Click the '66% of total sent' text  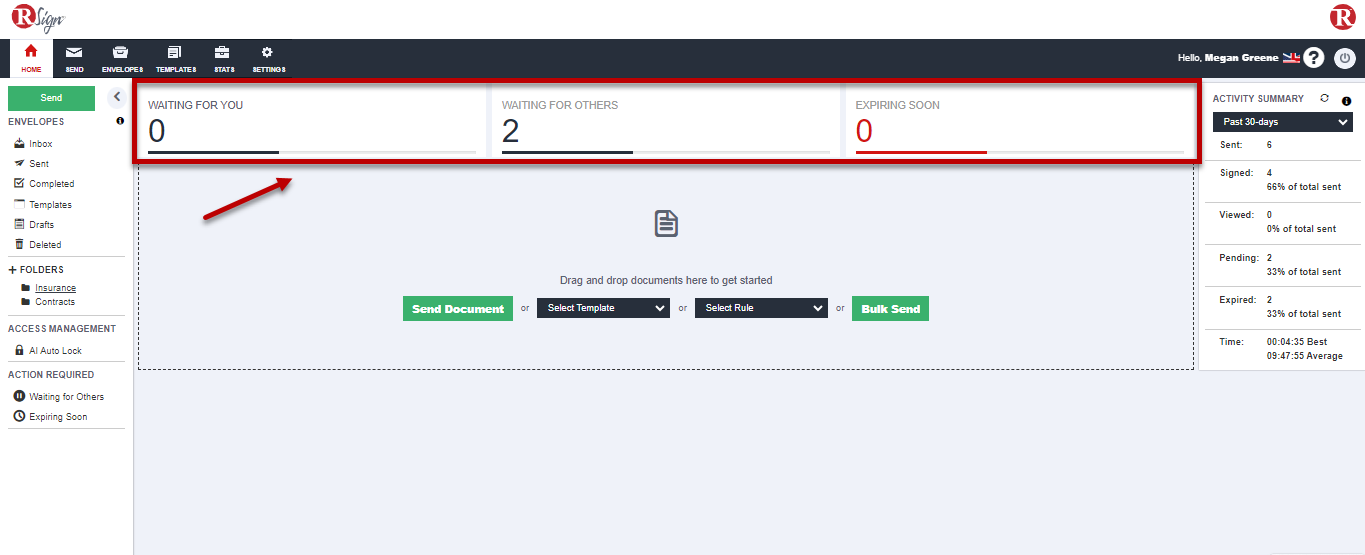1304,187
